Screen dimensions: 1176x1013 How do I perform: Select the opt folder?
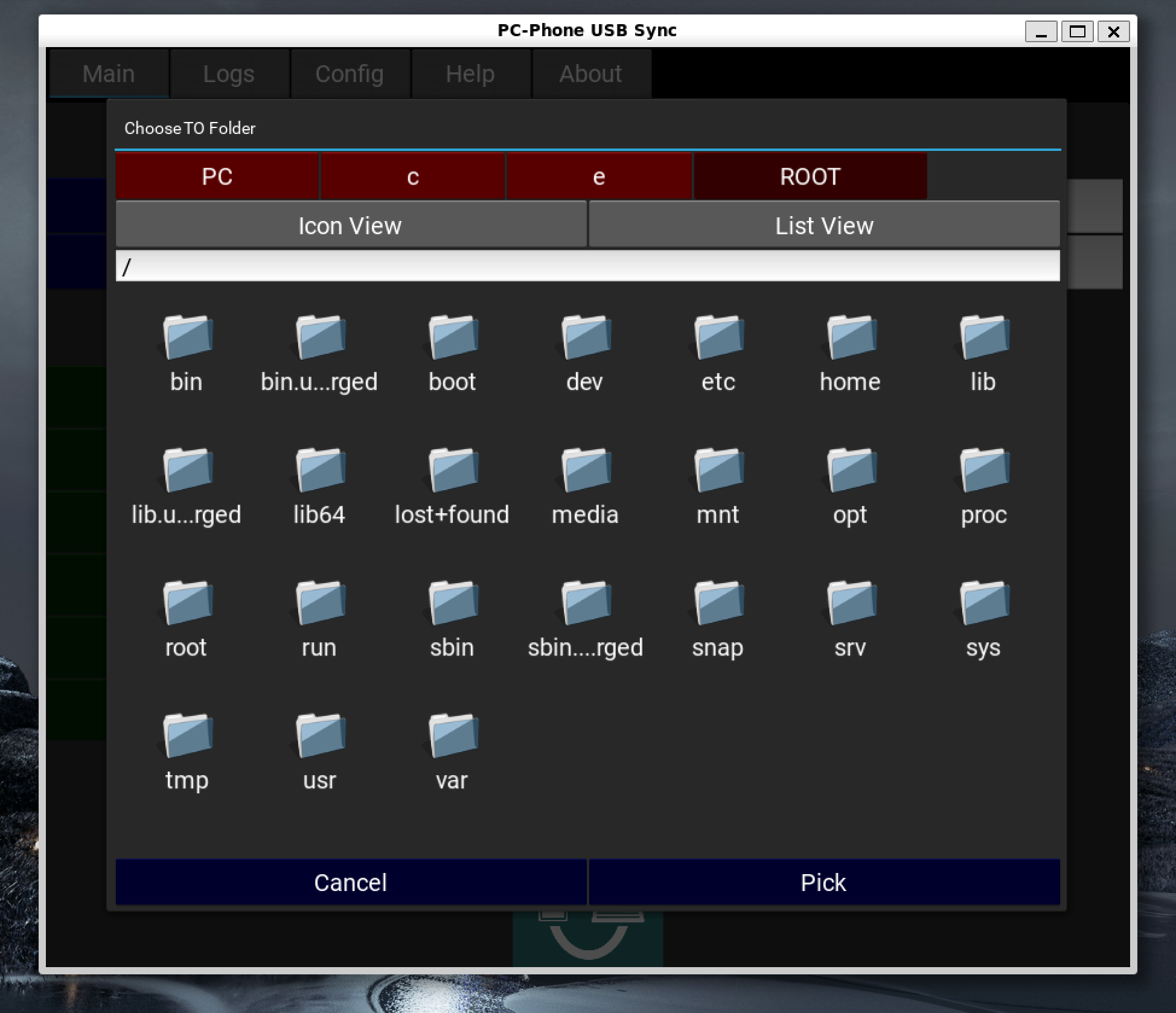tap(851, 470)
